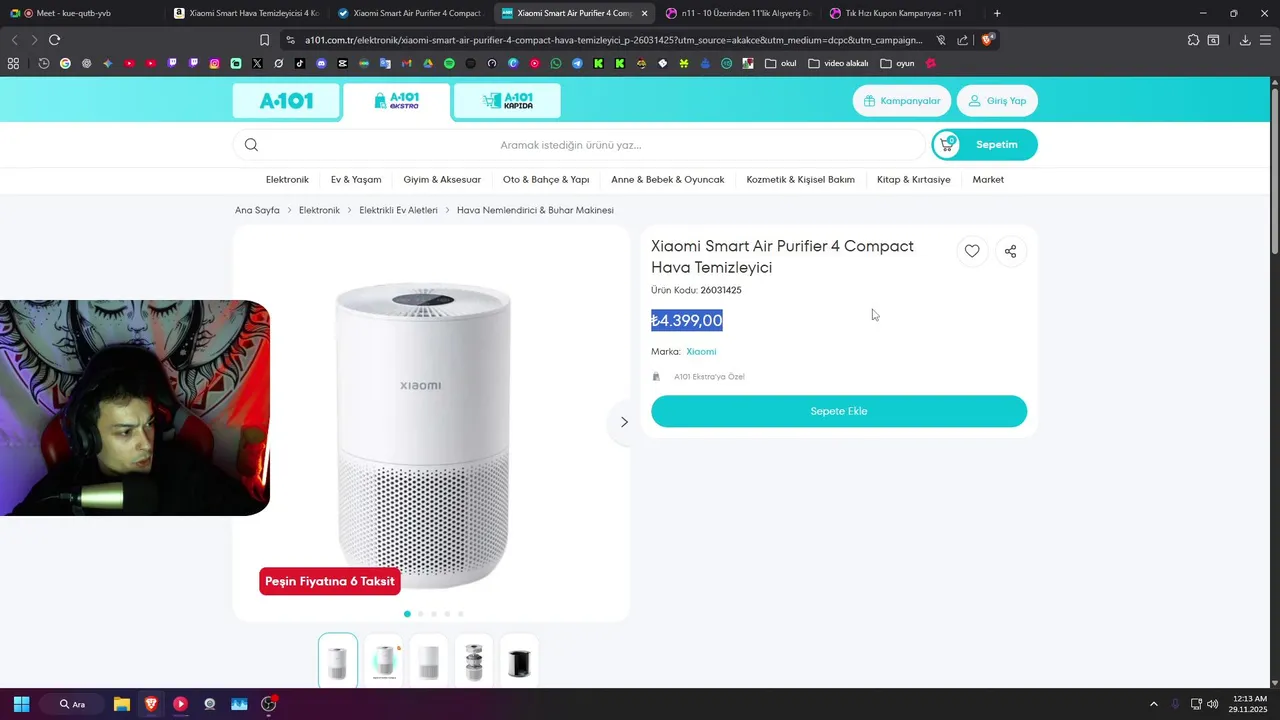Switch to the A101 Kapıda store tab

(x=507, y=101)
